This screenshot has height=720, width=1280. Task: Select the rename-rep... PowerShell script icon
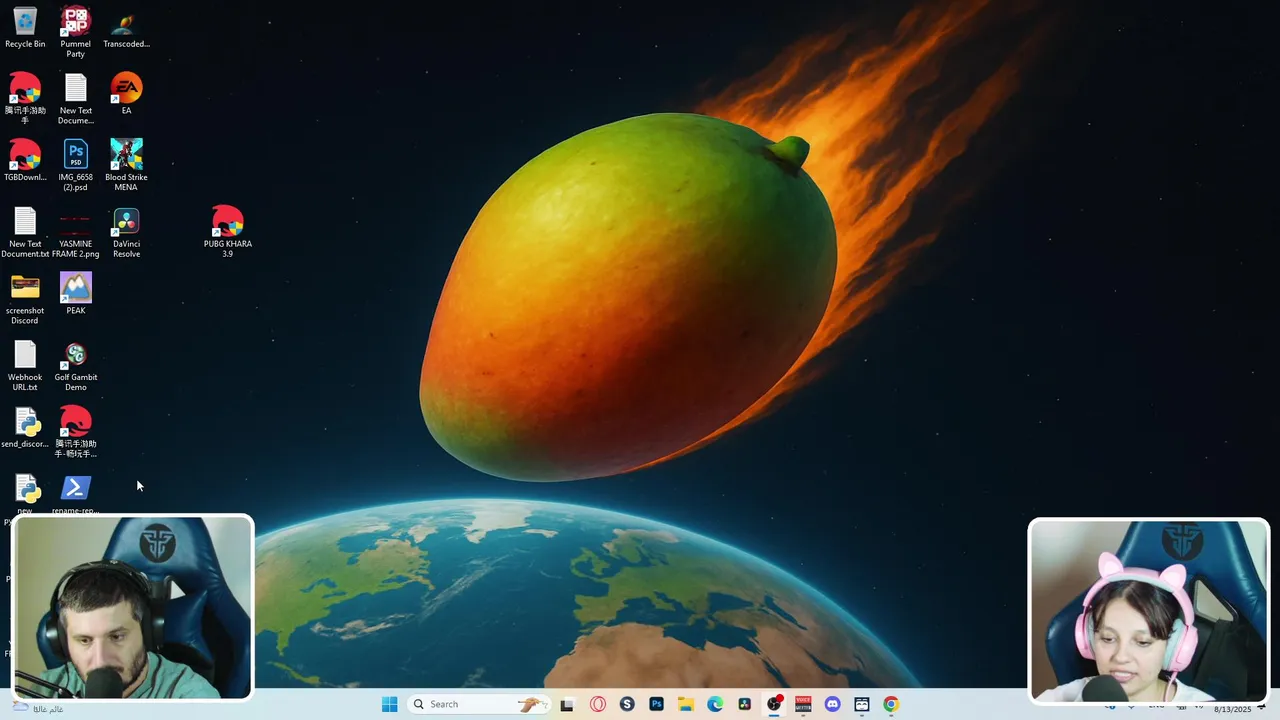click(76, 494)
